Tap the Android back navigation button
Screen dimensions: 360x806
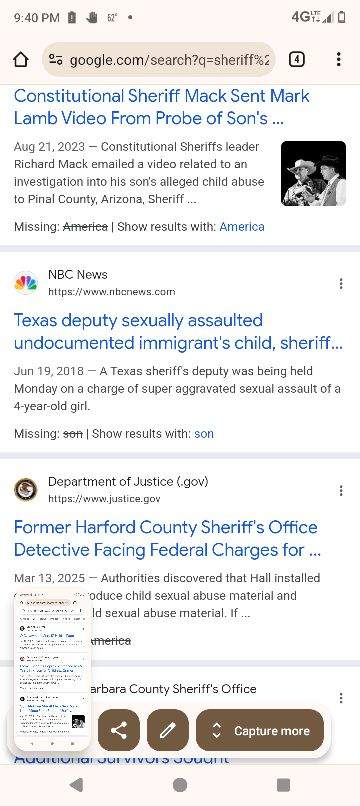pyautogui.click(x=76, y=785)
